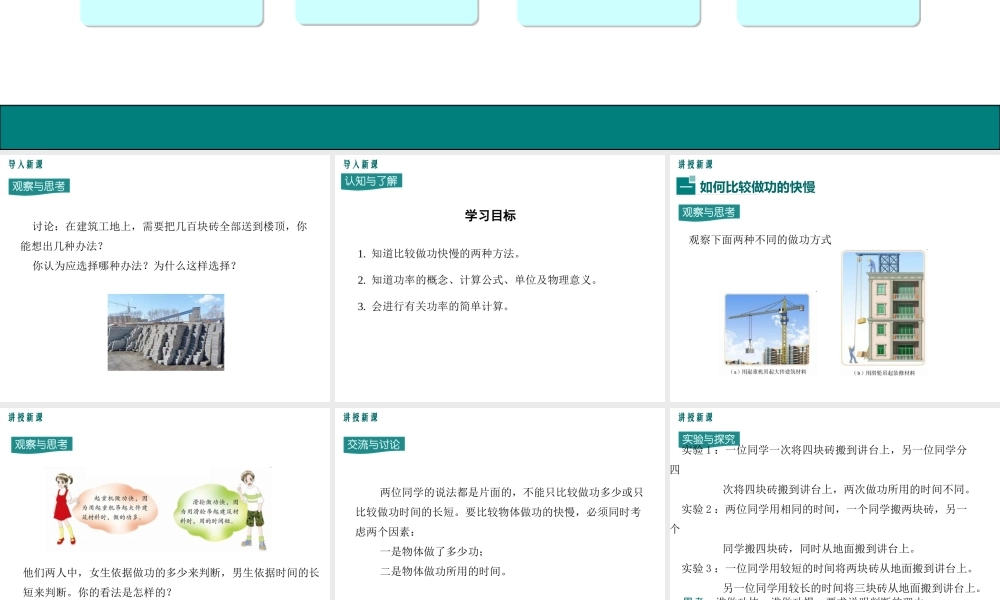Click the 导入新课 label on the 学习目标 slide
This screenshot has height=600, width=1000.
click(360, 165)
